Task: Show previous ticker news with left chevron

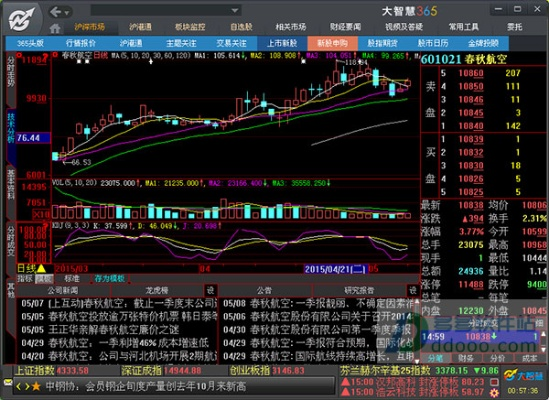Action: [19, 387]
